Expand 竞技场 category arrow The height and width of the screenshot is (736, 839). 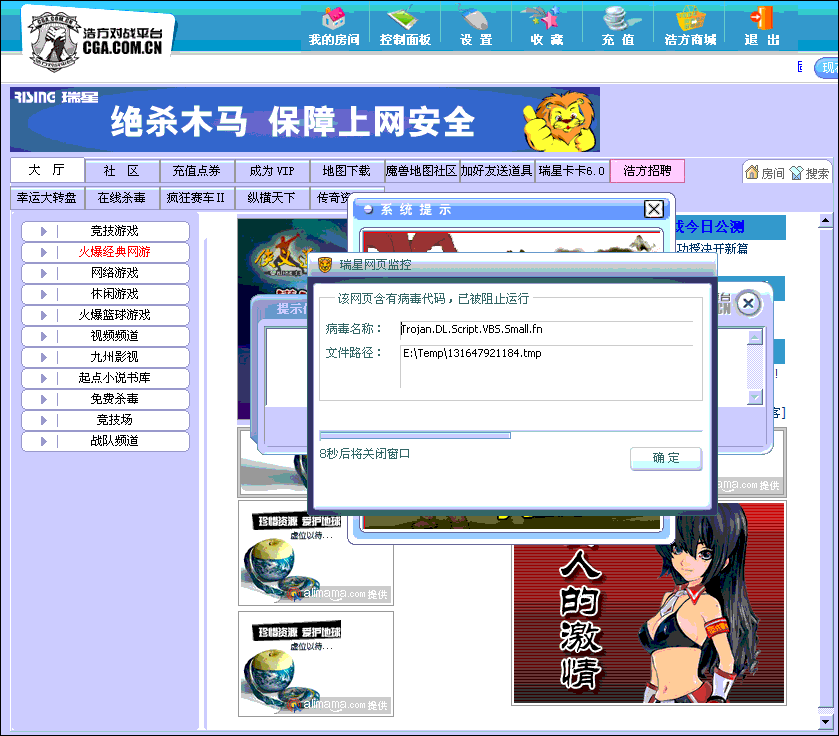[43, 420]
